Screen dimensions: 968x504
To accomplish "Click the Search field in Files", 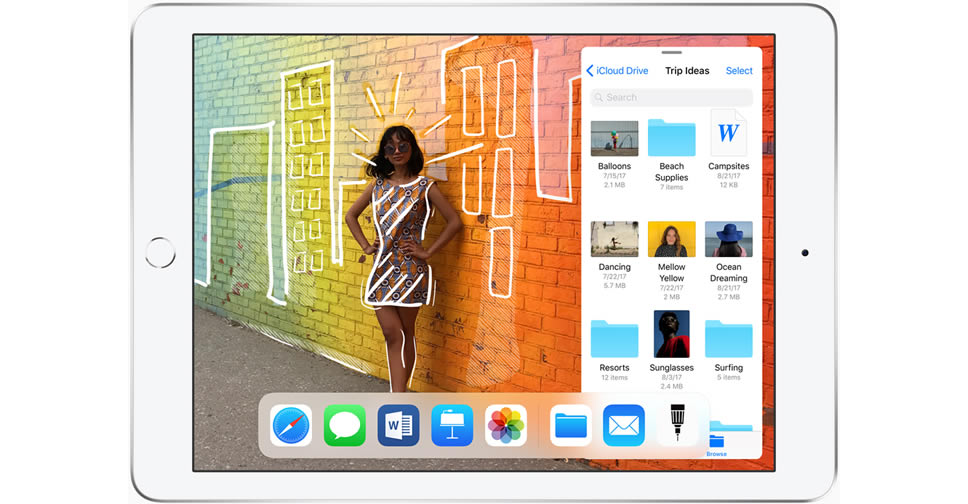I will coord(671,97).
